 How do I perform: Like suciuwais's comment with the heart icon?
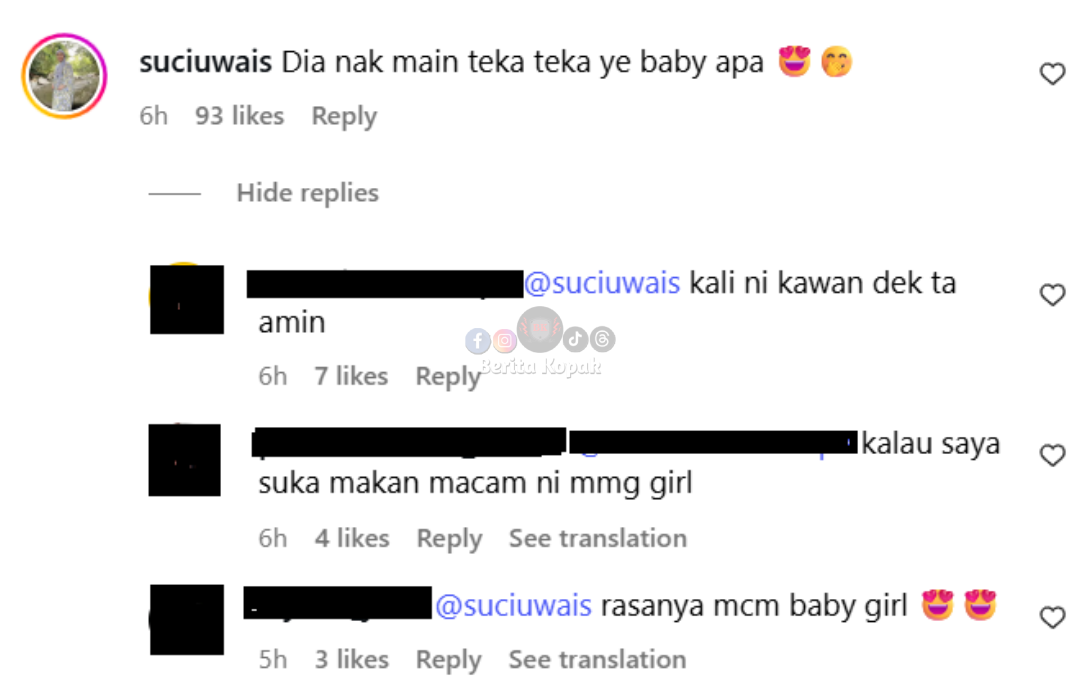1052,74
